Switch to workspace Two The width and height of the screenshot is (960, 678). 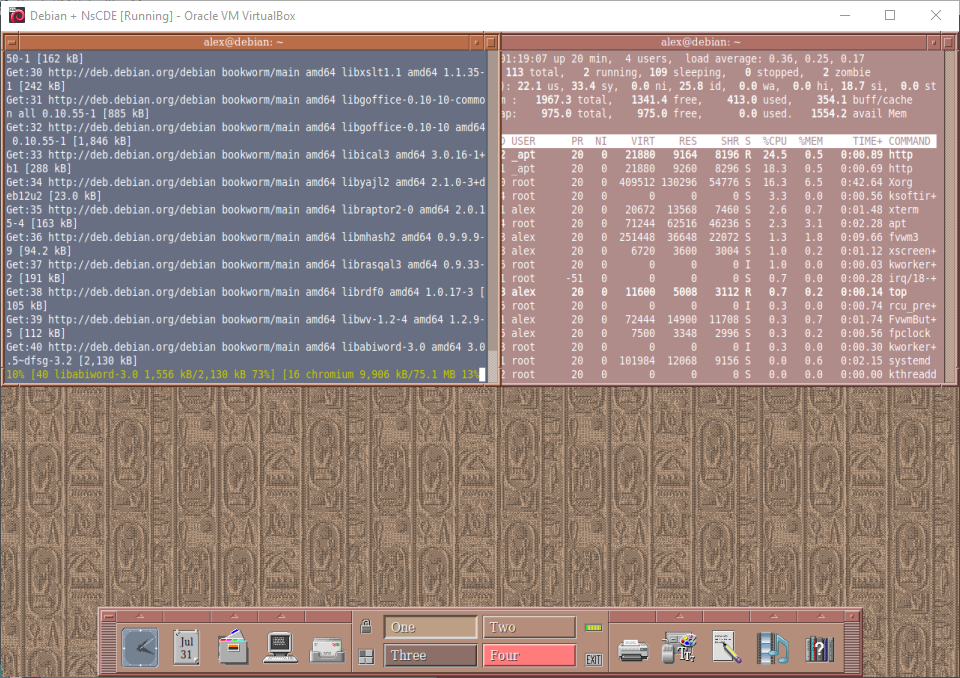coord(529,627)
